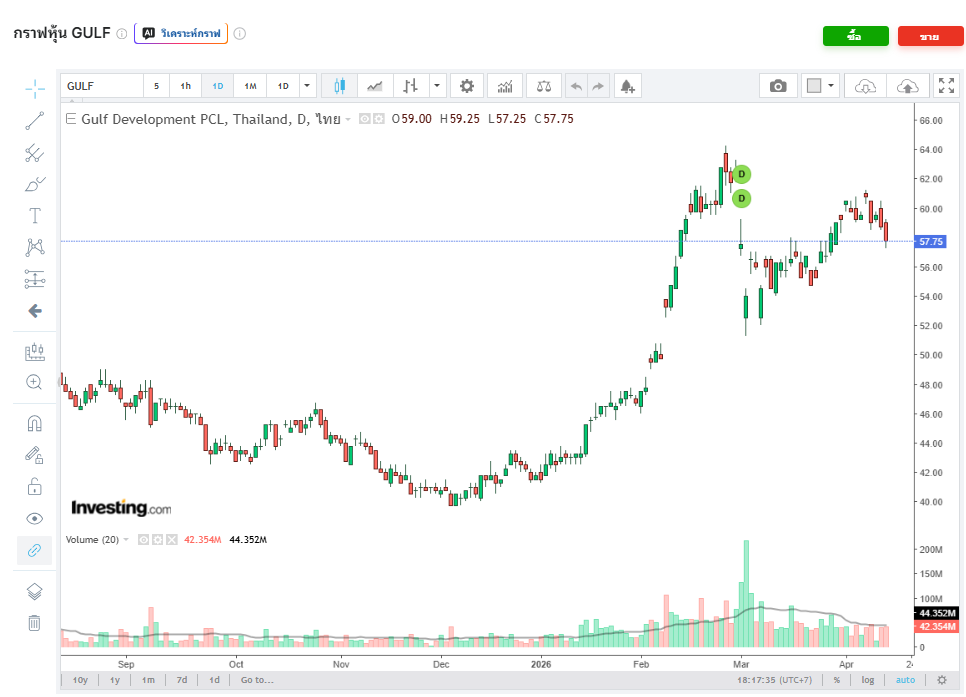This screenshot has width=966, height=697.
Task: Toggle logarithmic scale mode
Action: [x=867, y=680]
